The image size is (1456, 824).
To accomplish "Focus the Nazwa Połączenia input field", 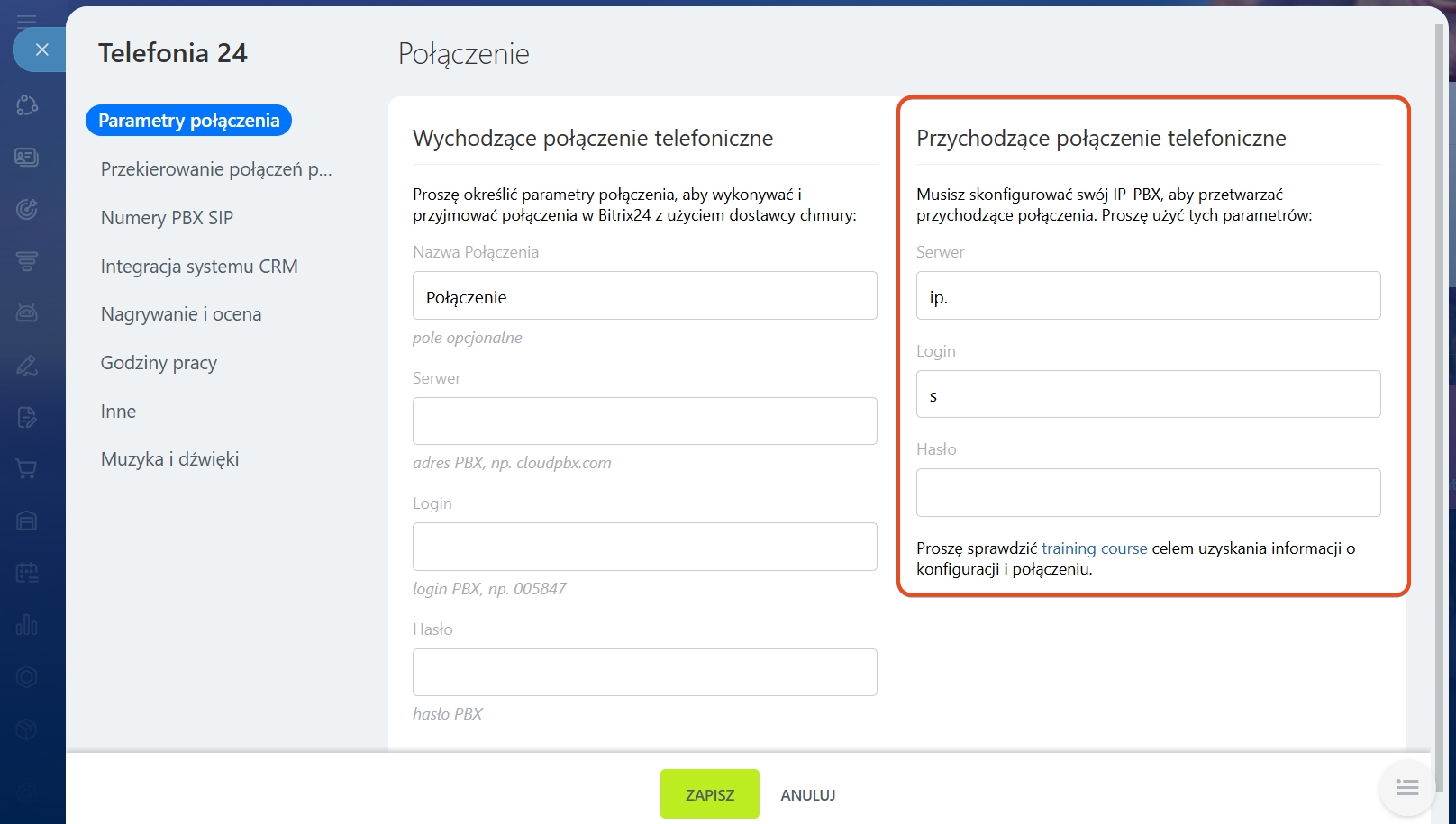I will click(x=644, y=296).
